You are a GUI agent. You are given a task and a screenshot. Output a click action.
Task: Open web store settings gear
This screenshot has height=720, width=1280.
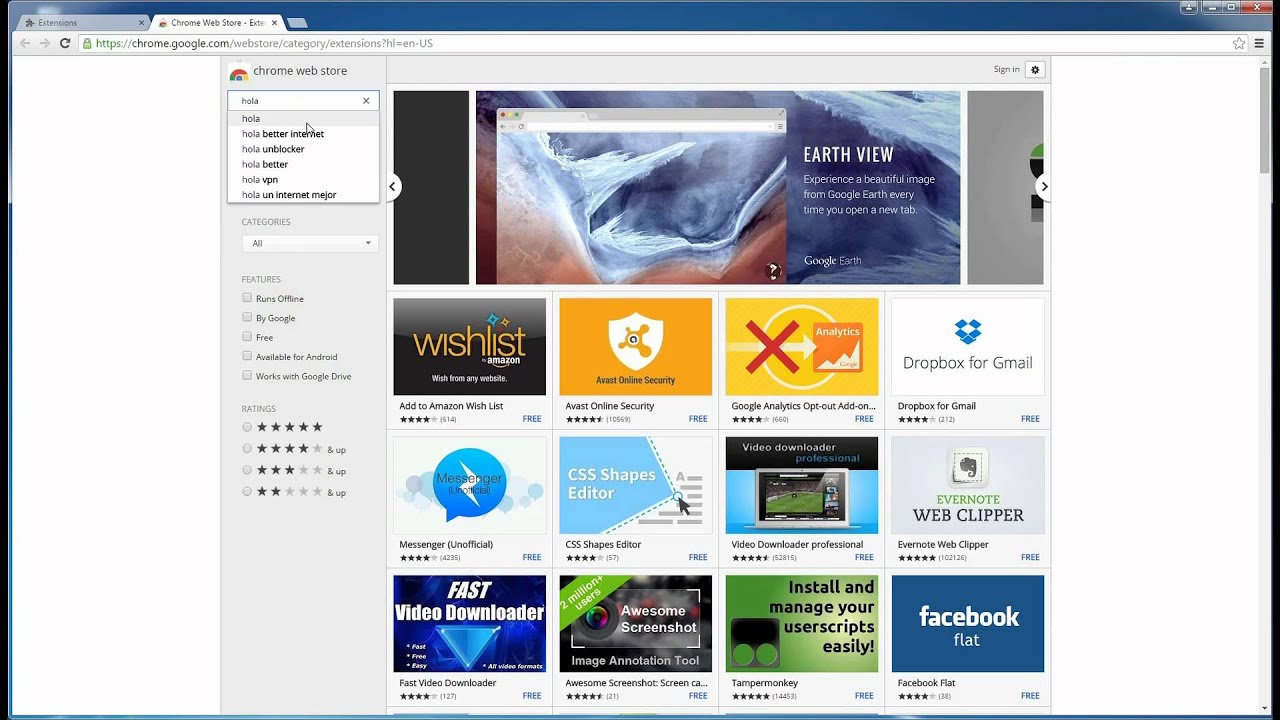[x=1035, y=69]
